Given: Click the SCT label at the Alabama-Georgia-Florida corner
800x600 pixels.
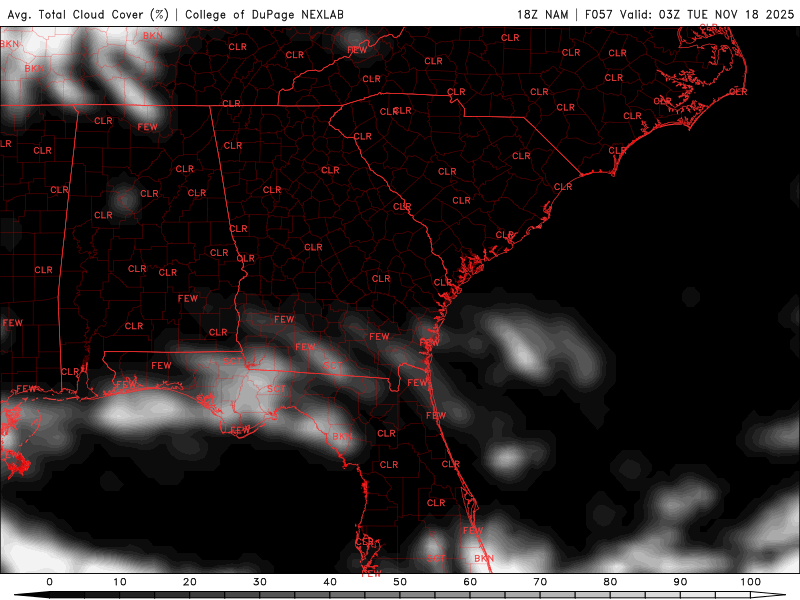Looking at the screenshot, I should 233,361.
